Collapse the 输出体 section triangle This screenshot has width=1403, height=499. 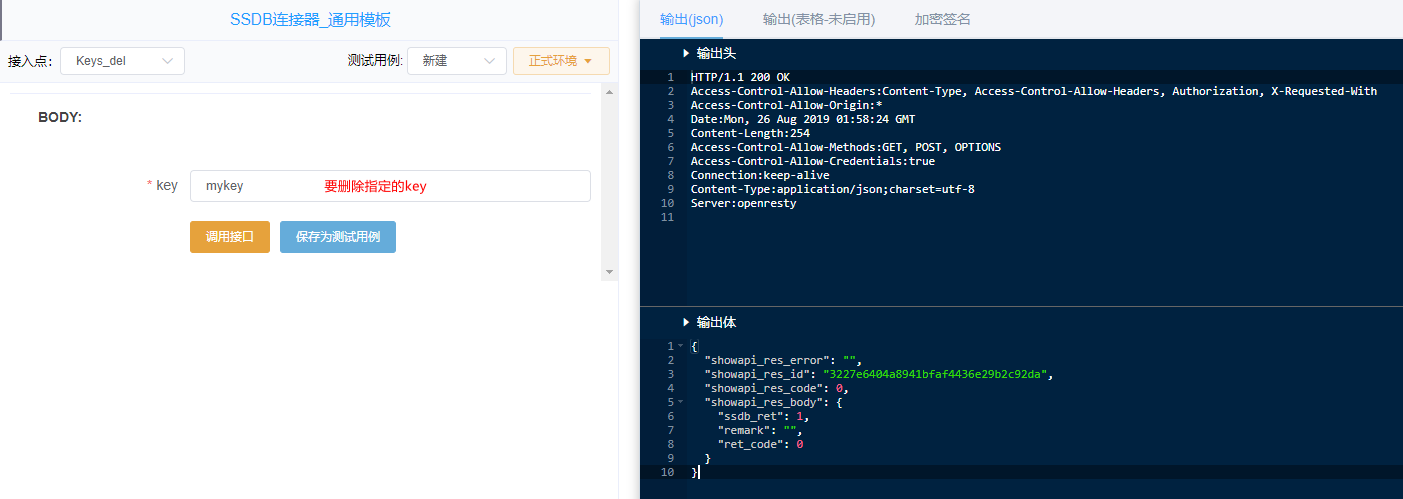(686, 322)
